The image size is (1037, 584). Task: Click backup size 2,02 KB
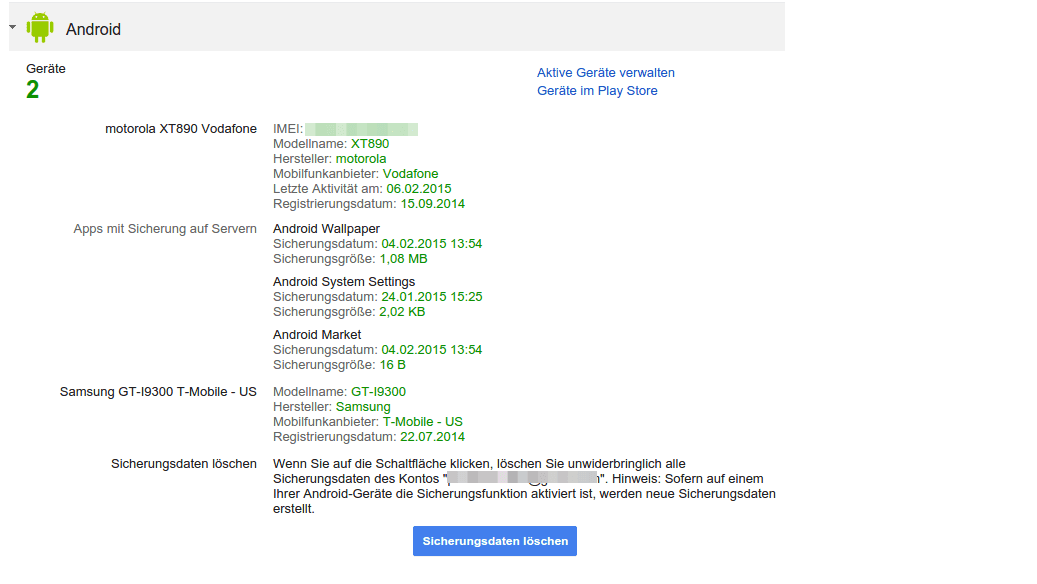coord(402,312)
